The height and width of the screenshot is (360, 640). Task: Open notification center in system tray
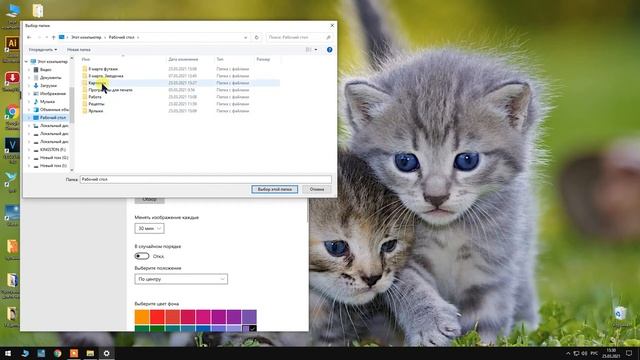[629, 353]
